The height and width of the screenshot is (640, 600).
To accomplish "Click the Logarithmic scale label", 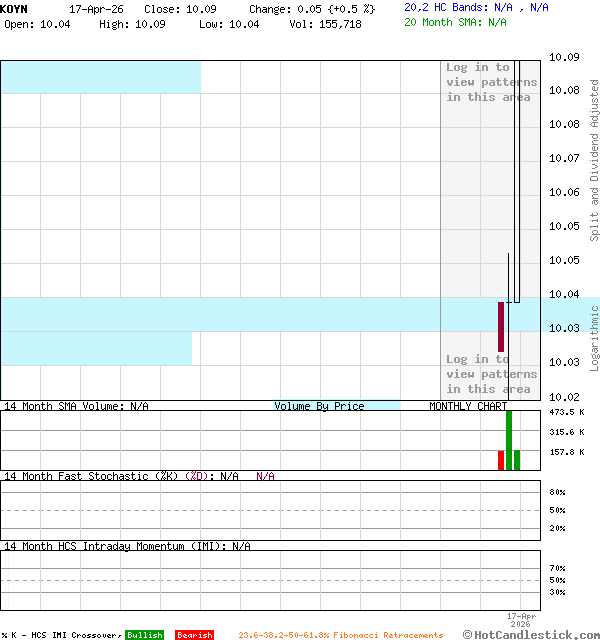I will [594, 338].
